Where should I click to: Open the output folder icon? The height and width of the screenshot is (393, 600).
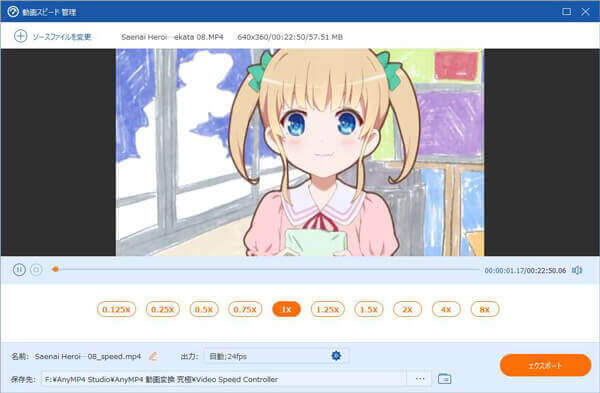point(444,379)
